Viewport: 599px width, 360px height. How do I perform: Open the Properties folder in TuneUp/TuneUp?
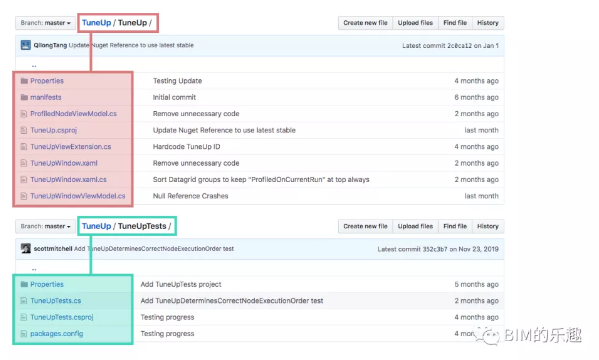(47, 81)
